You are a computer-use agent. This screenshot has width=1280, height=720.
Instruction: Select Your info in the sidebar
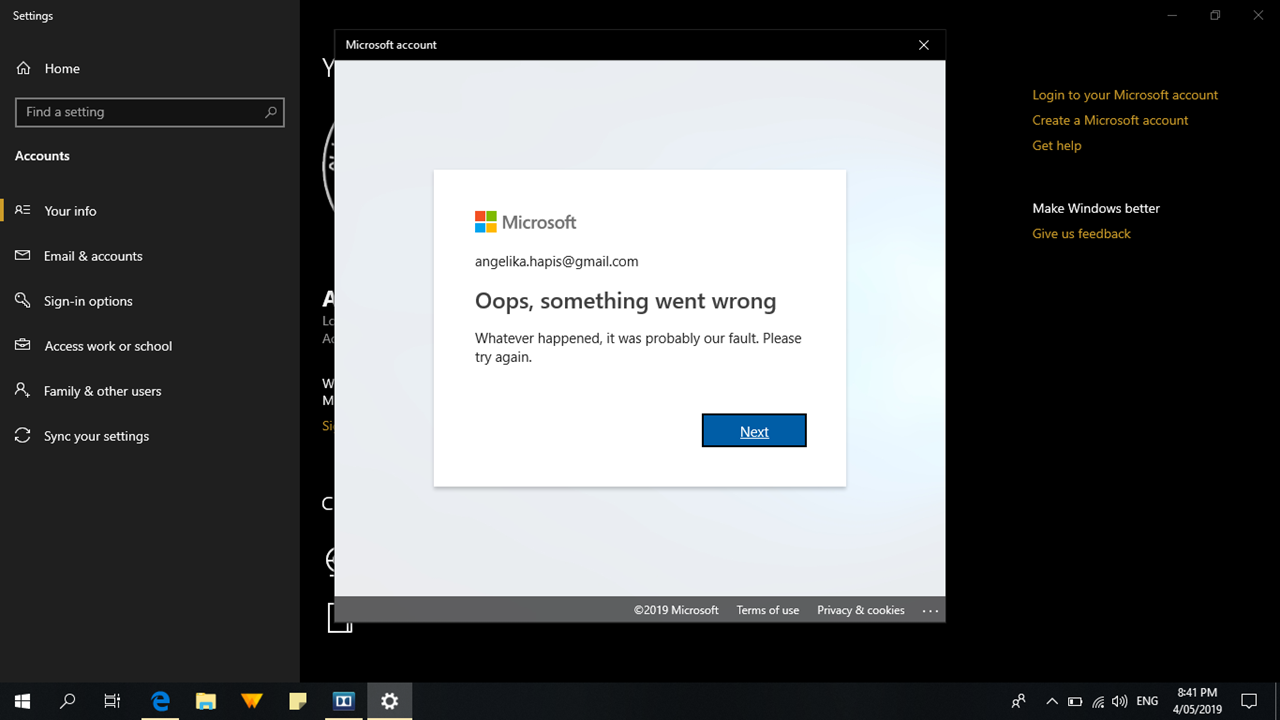point(70,210)
